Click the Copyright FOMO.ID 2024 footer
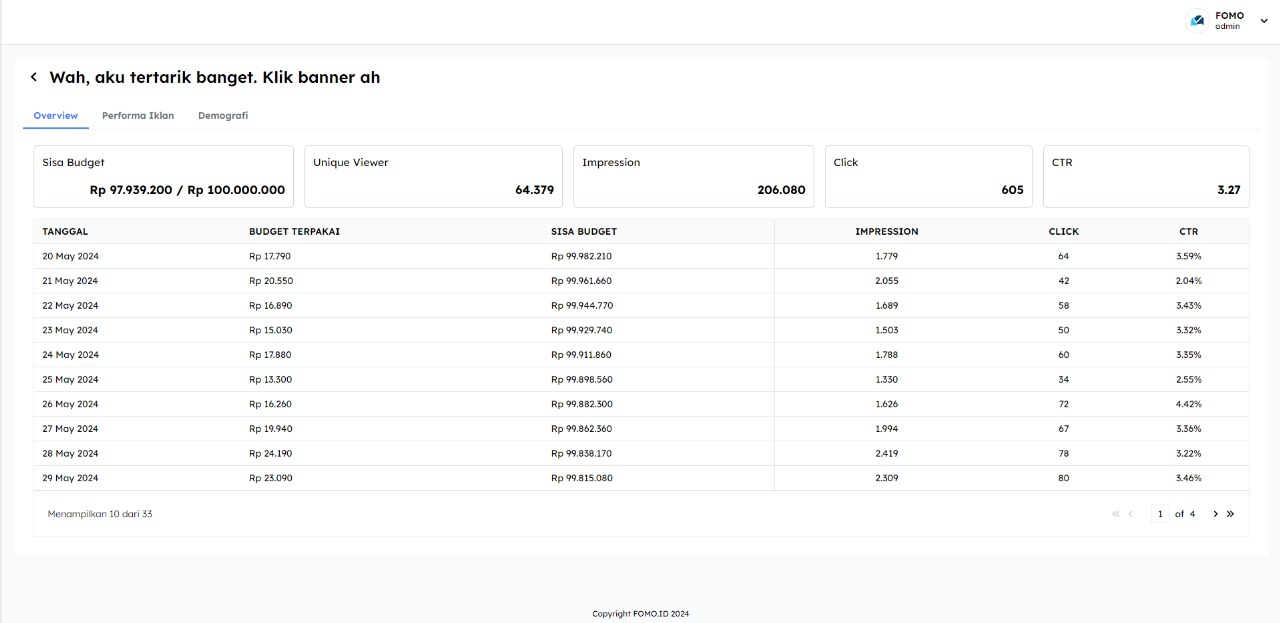 pyautogui.click(x=640, y=614)
